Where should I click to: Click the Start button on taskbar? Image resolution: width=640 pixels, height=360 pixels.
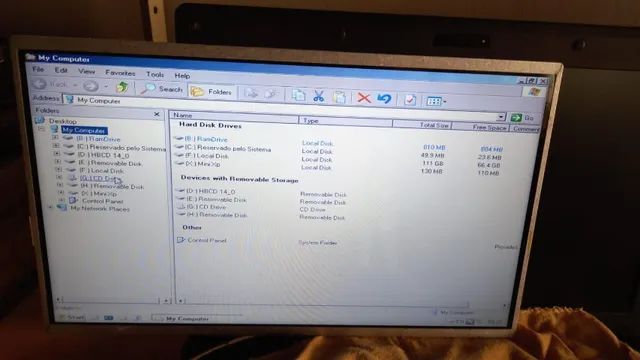coord(72,317)
